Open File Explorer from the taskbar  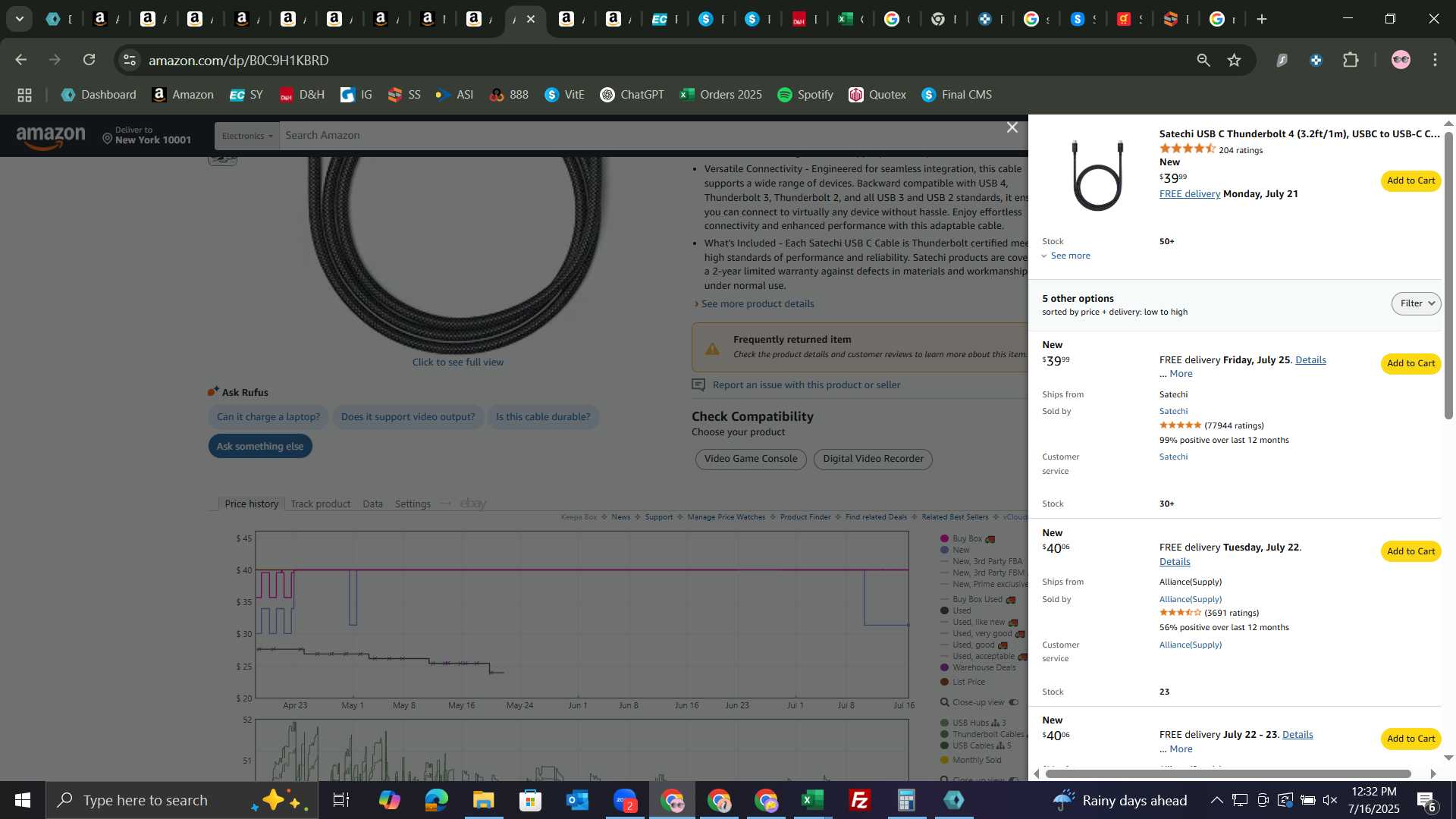click(483, 800)
